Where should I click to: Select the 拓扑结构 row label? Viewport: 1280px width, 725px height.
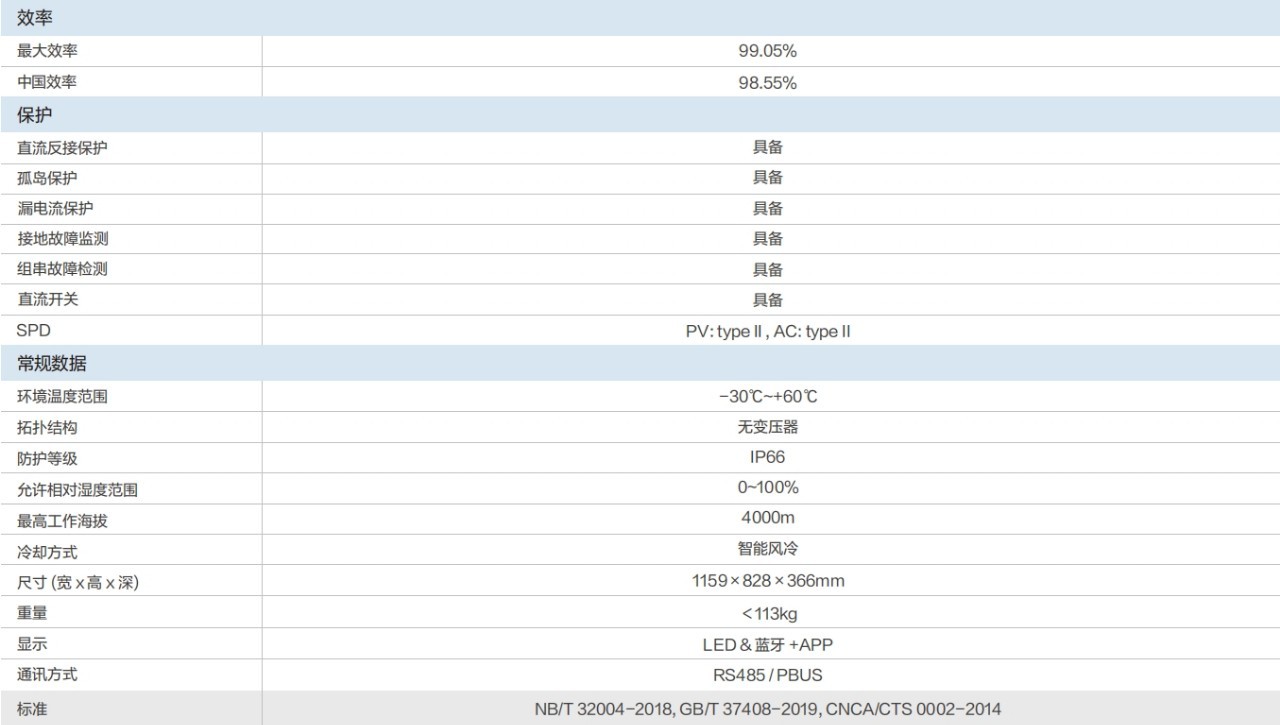[47, 428]
